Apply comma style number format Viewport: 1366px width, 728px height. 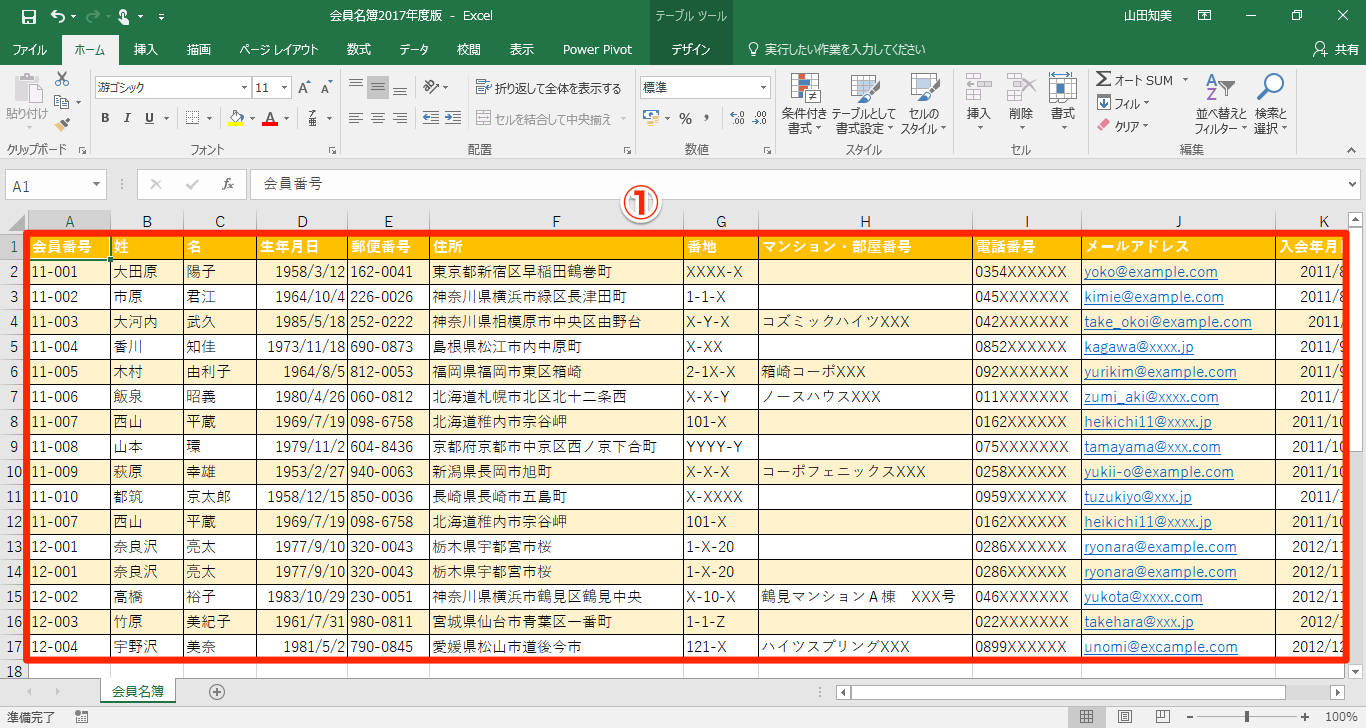tap(707, 118)
